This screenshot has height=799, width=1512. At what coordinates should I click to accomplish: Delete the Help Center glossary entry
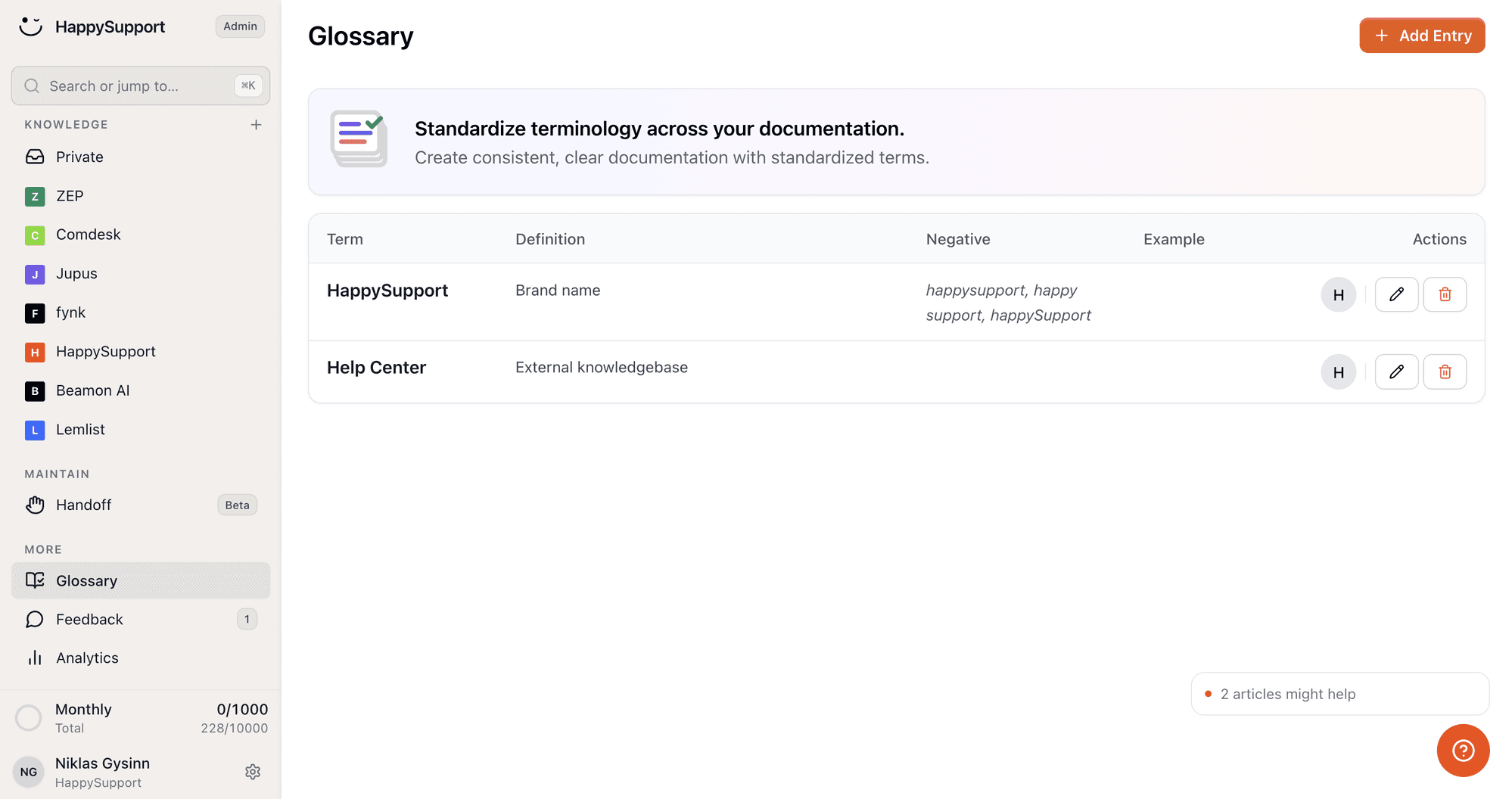click(x=1445, y=372)
